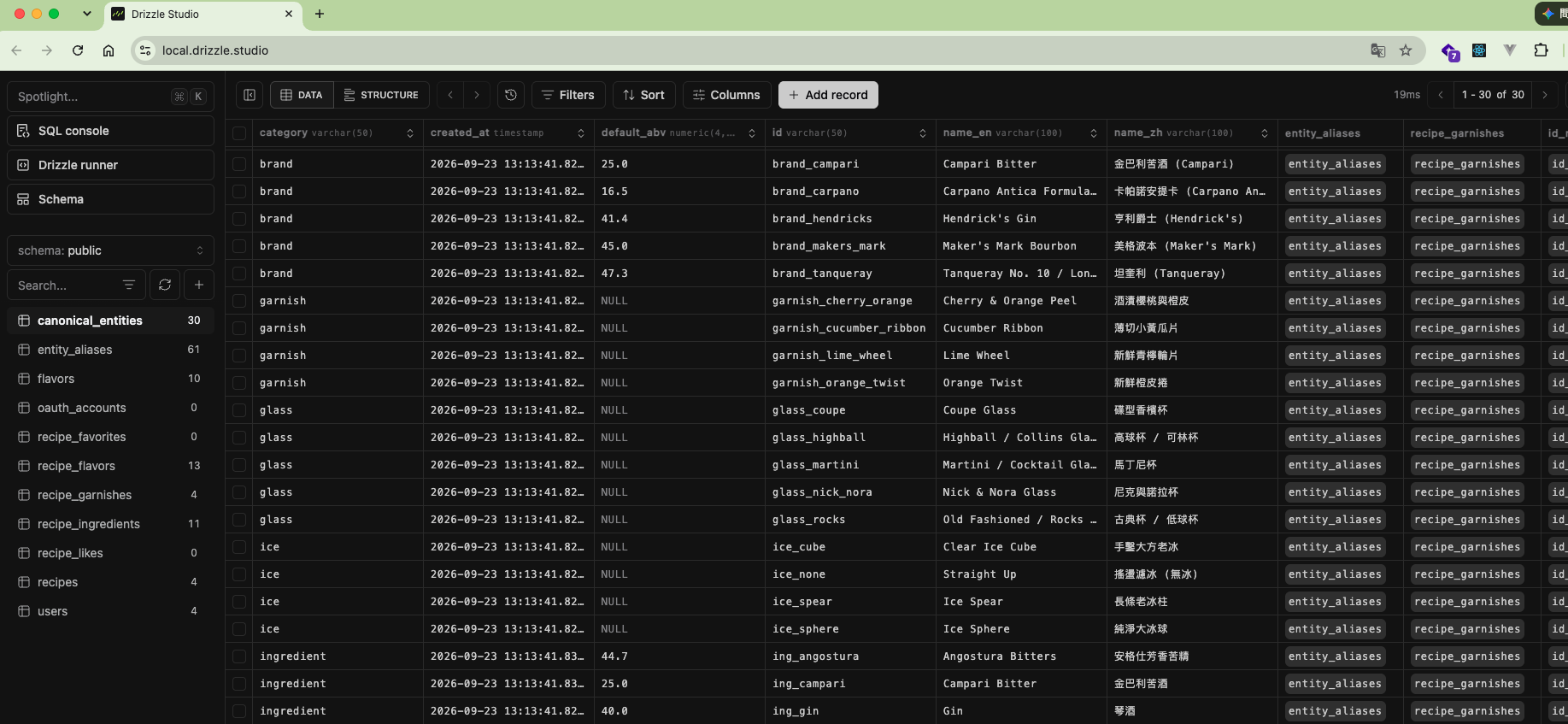Select the users table
The image size is (1568, 724).
point(110,611)
